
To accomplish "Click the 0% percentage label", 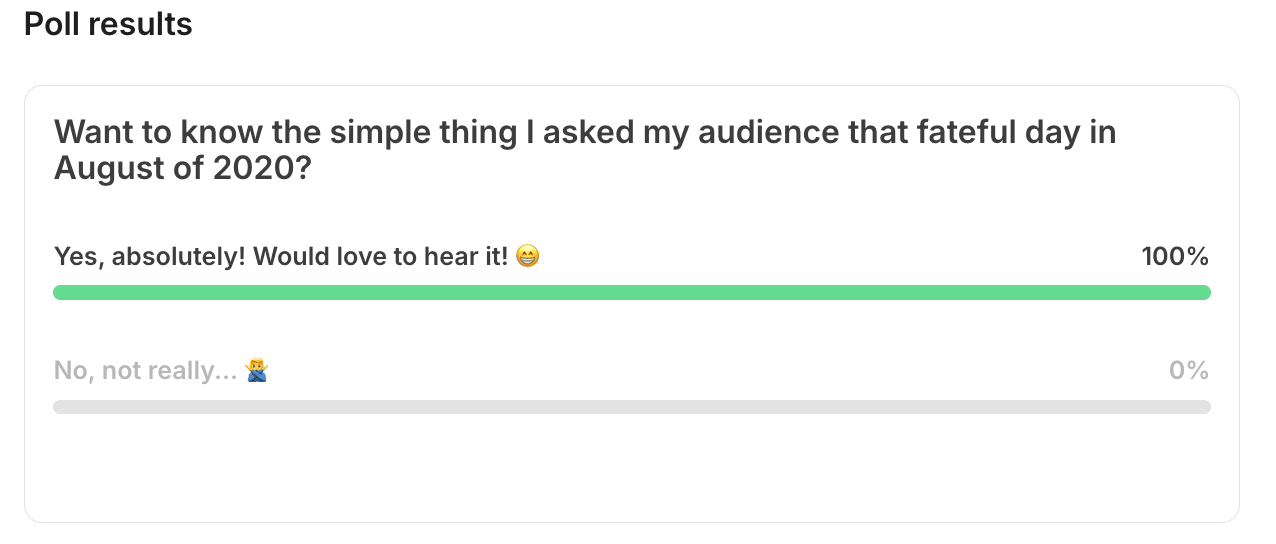I will click(1189, 371).
